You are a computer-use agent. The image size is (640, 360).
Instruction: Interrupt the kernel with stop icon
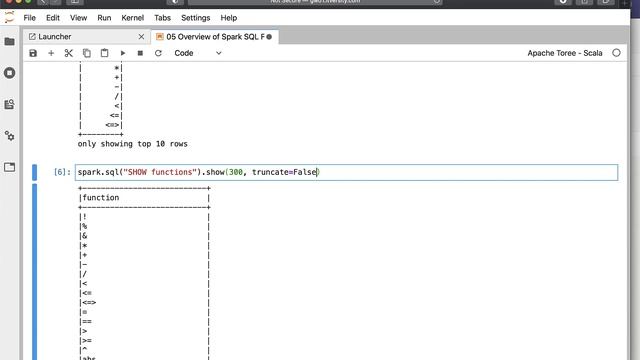click(140, 53)
